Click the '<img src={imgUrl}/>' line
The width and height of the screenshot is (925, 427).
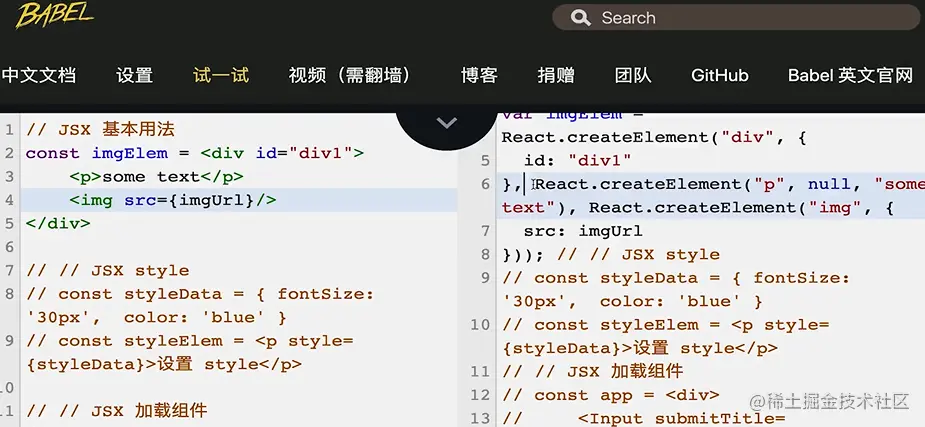[172, 201]
